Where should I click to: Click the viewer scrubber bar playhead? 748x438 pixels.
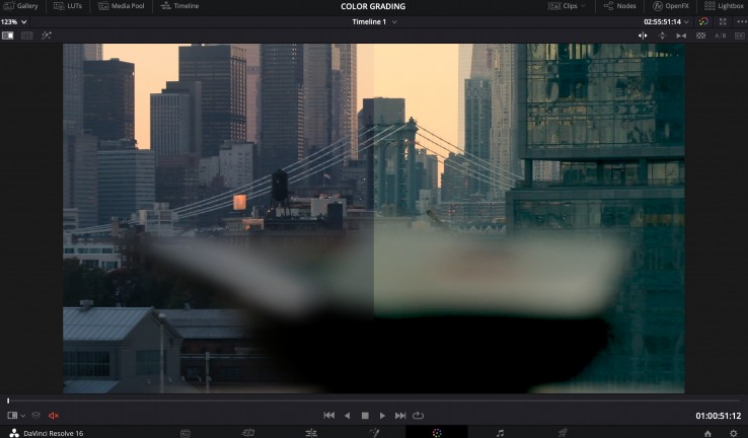(x=8, y=401)
